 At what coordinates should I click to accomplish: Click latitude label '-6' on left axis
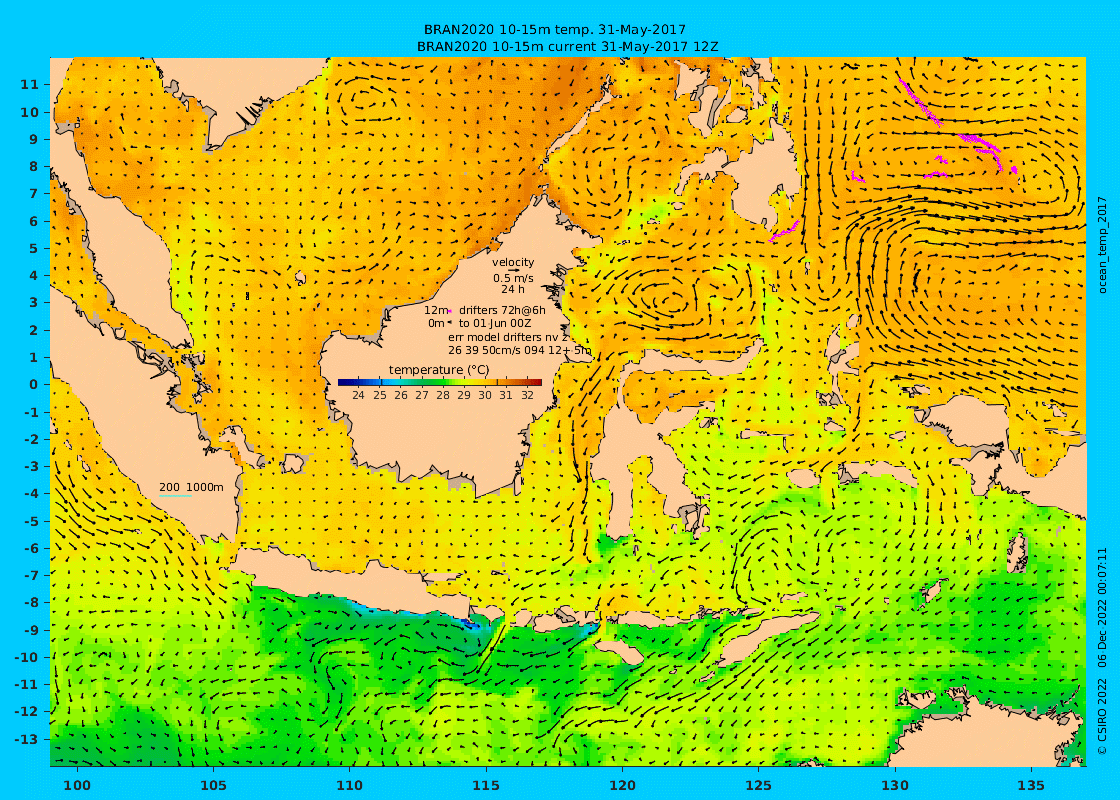click(x=31, y=548)
